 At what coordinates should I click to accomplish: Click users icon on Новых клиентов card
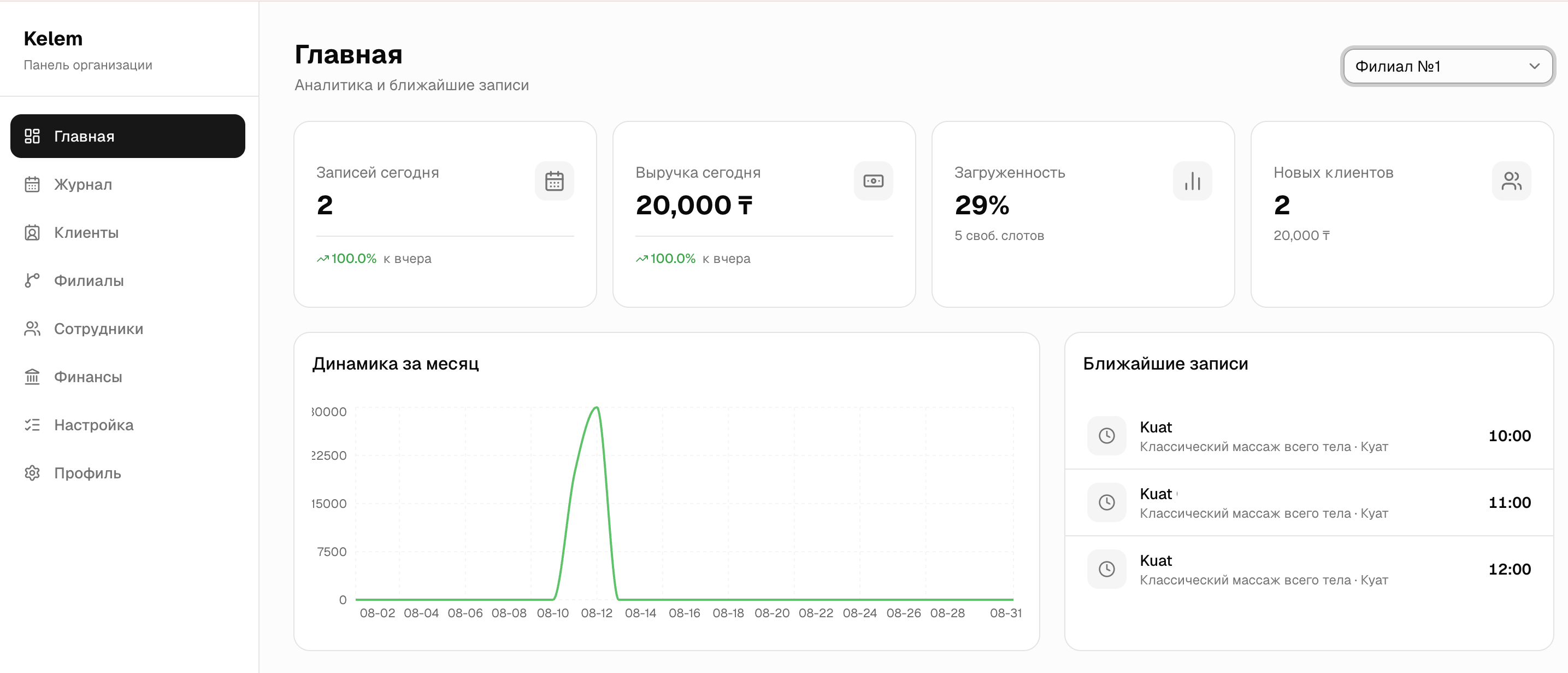pos(1511,180)
